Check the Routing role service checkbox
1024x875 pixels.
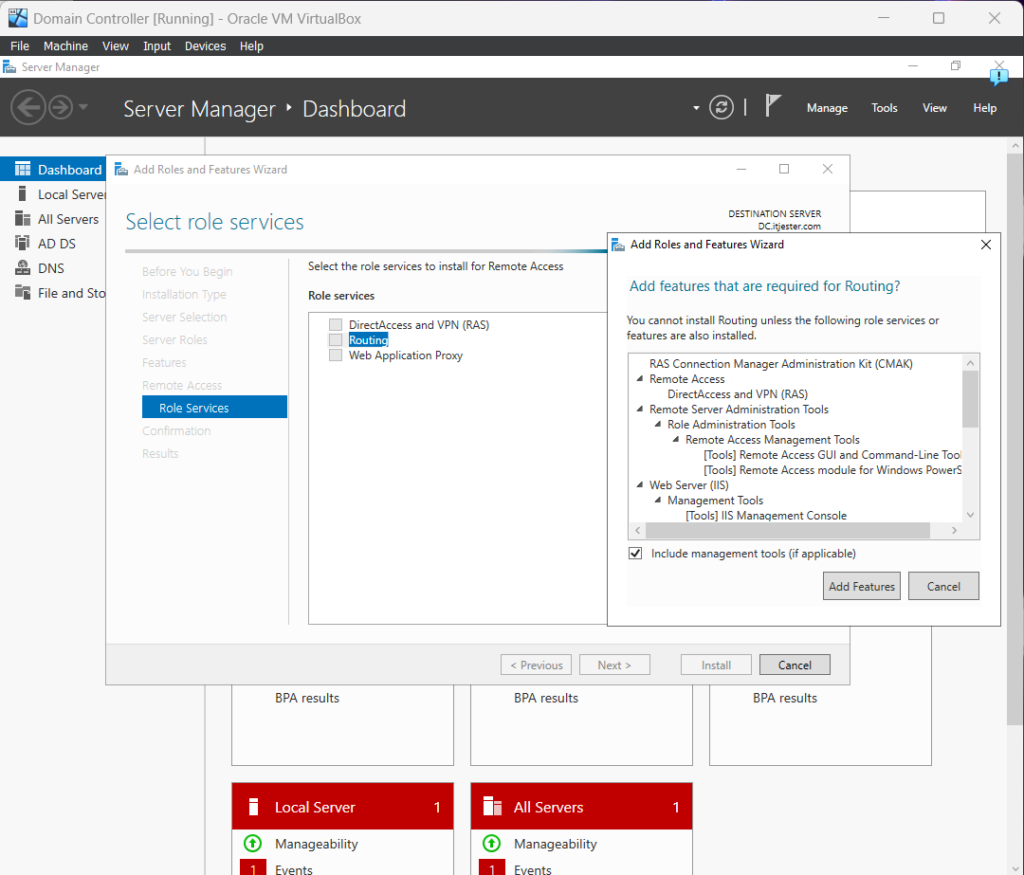336,340
